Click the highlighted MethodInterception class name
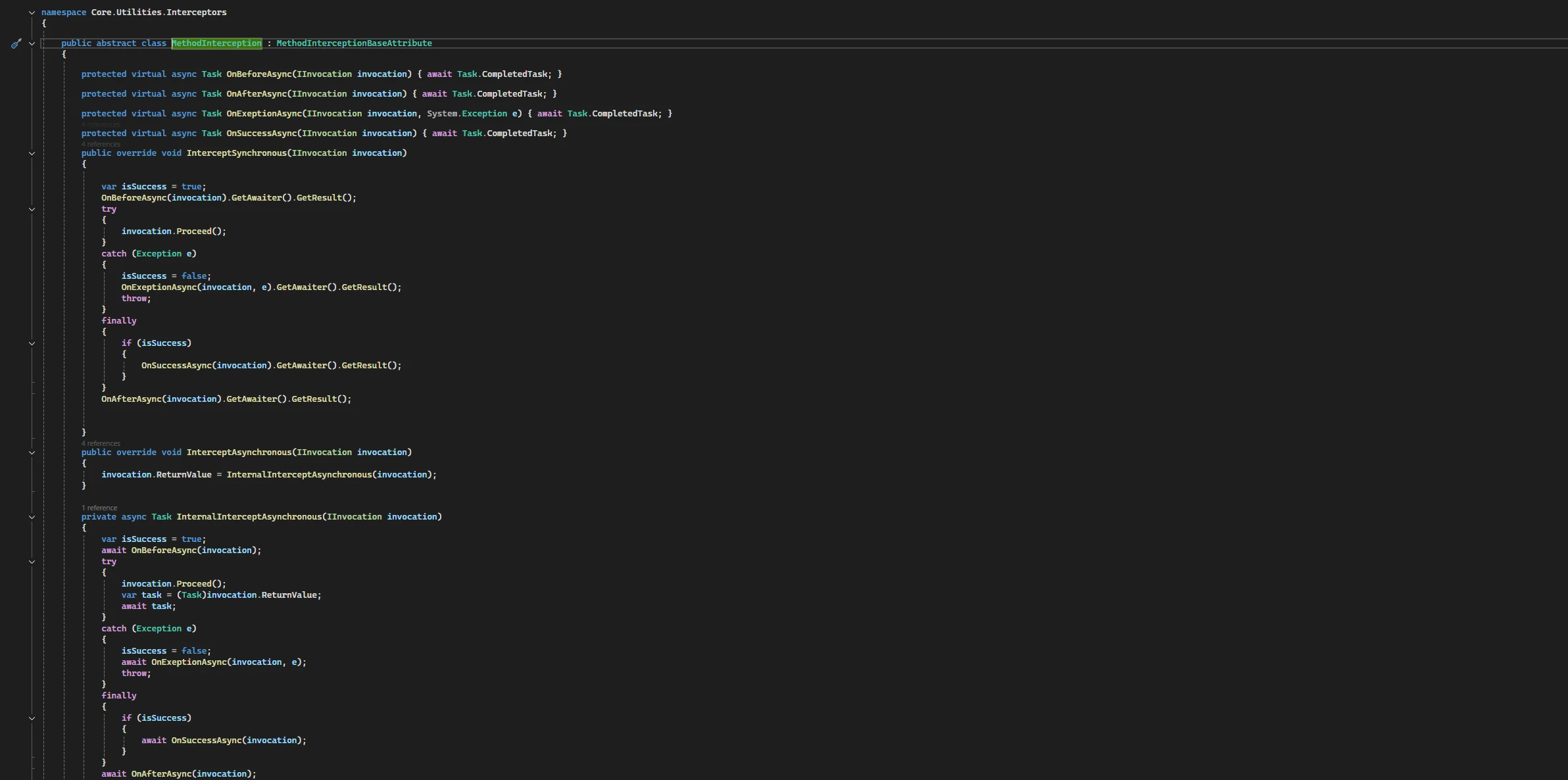 [x=216, y=43]
